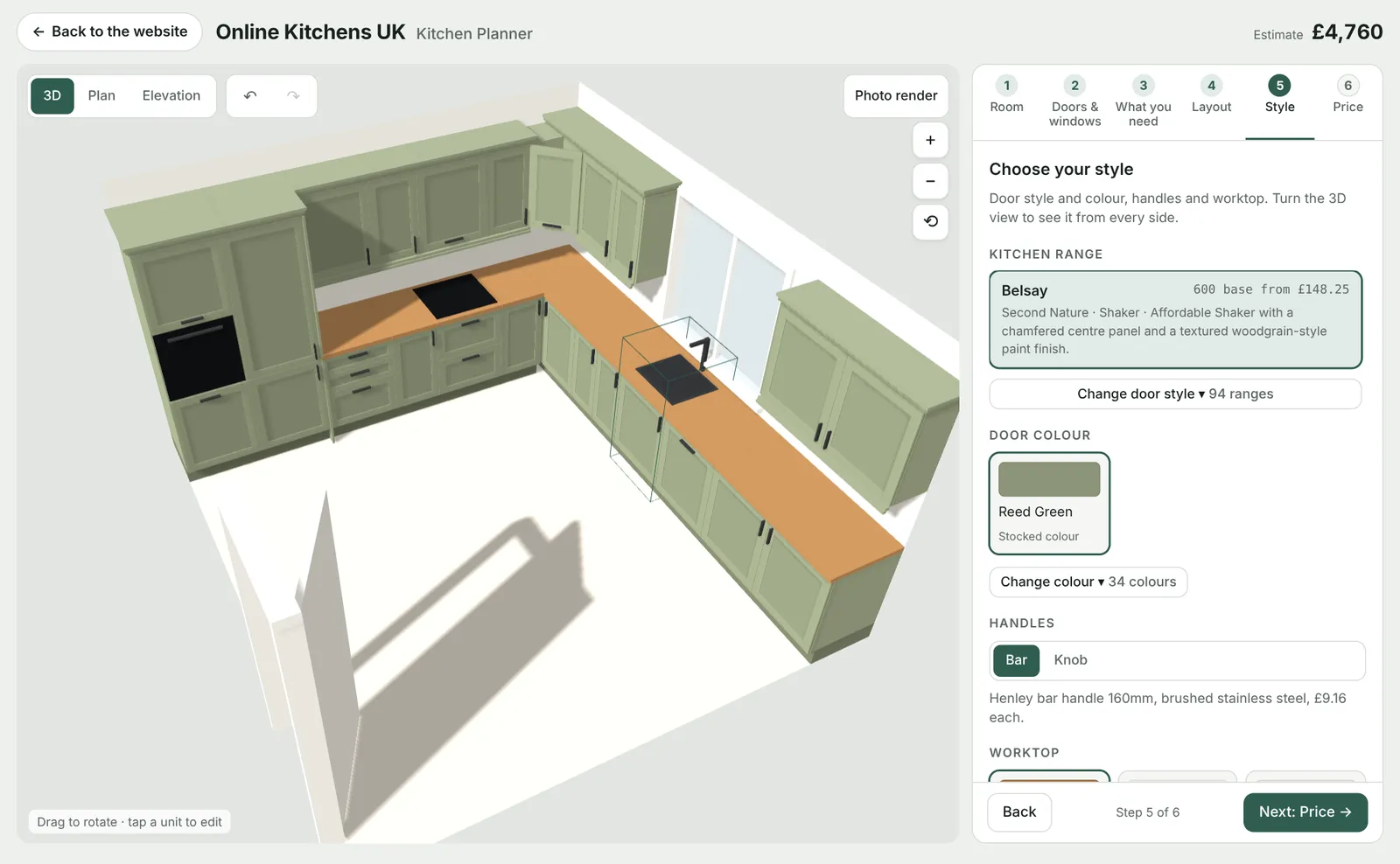Undo the last change with the undo arrow

point(250,95)
